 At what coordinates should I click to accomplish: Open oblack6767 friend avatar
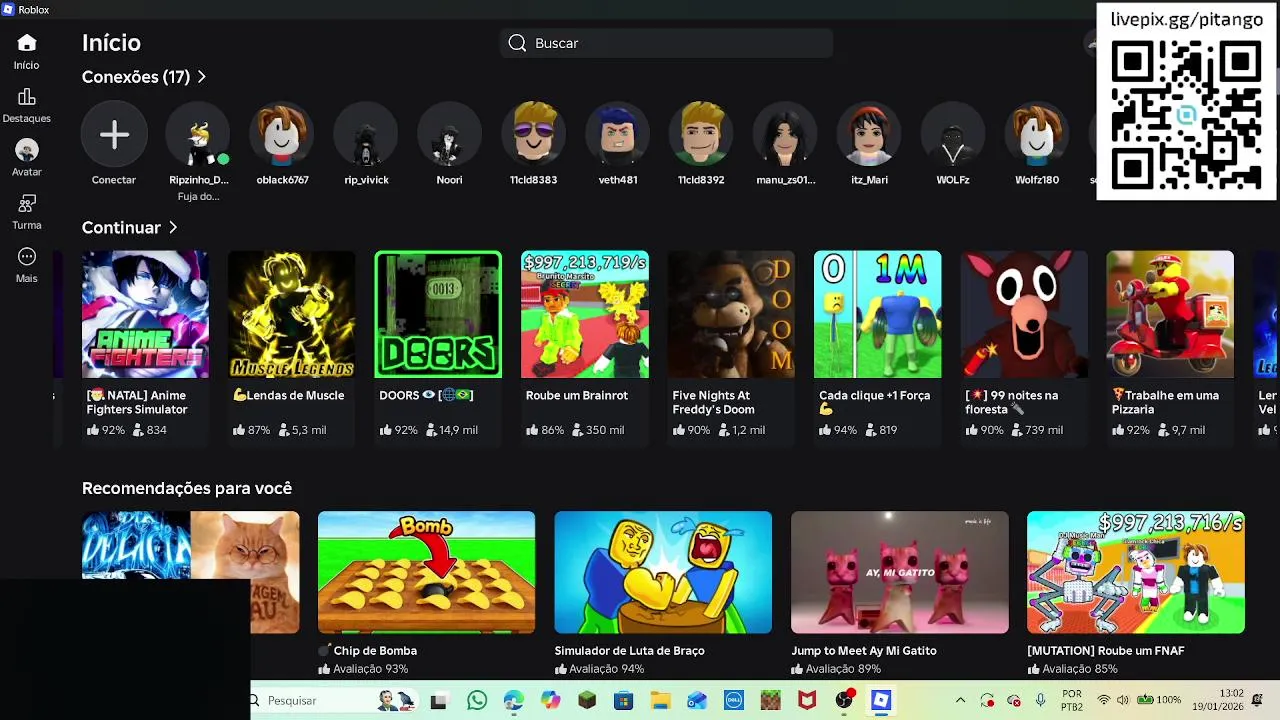point(282,134)
